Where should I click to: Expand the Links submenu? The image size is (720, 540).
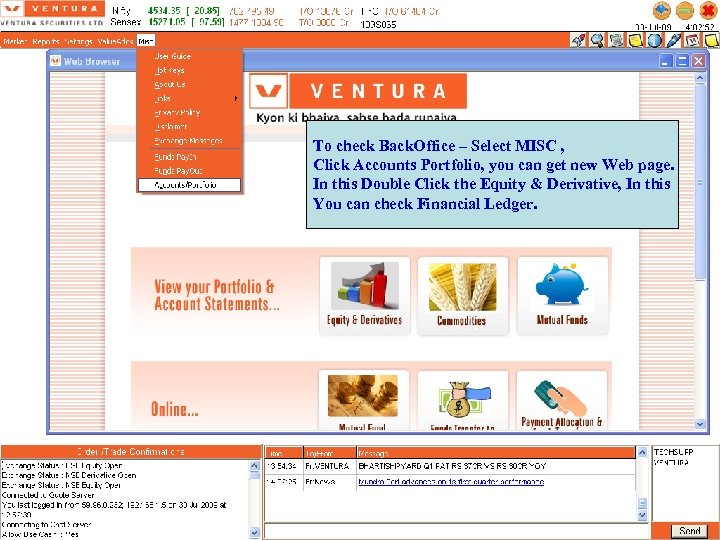click(x=189, y=98)
